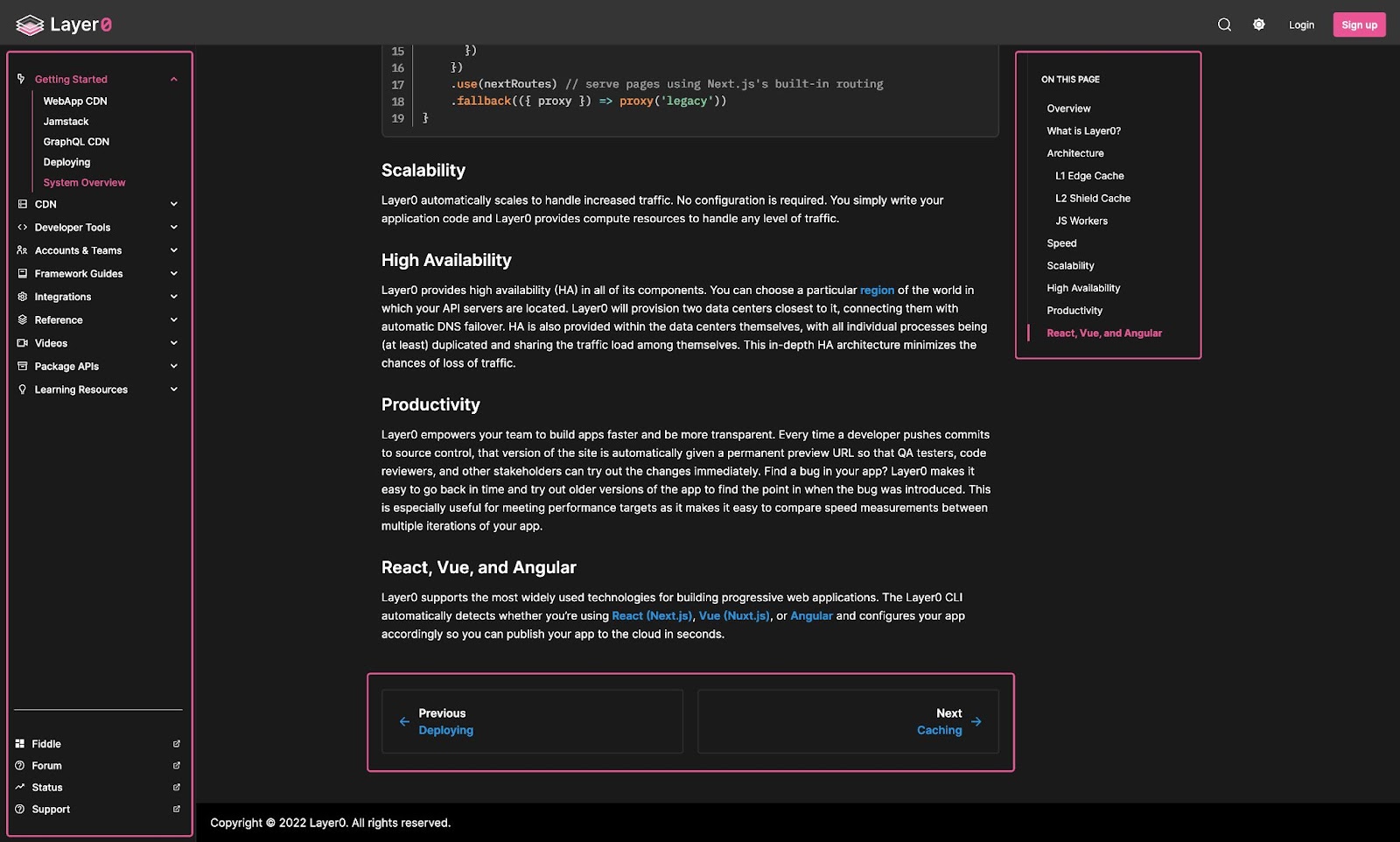
Task: Jump to Scalability in page contents
Action: pos(1070,266)
